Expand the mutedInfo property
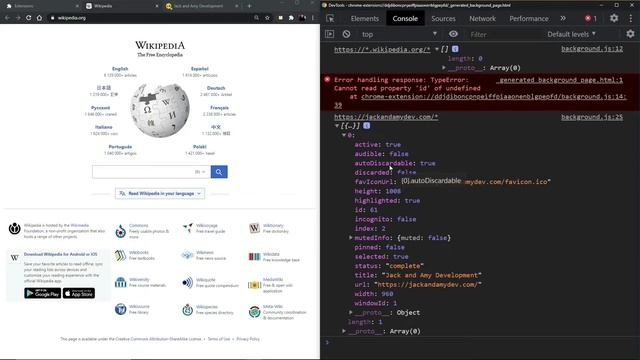Image resolution: width=640 pixels, height=360 pixels. [351, 238]
